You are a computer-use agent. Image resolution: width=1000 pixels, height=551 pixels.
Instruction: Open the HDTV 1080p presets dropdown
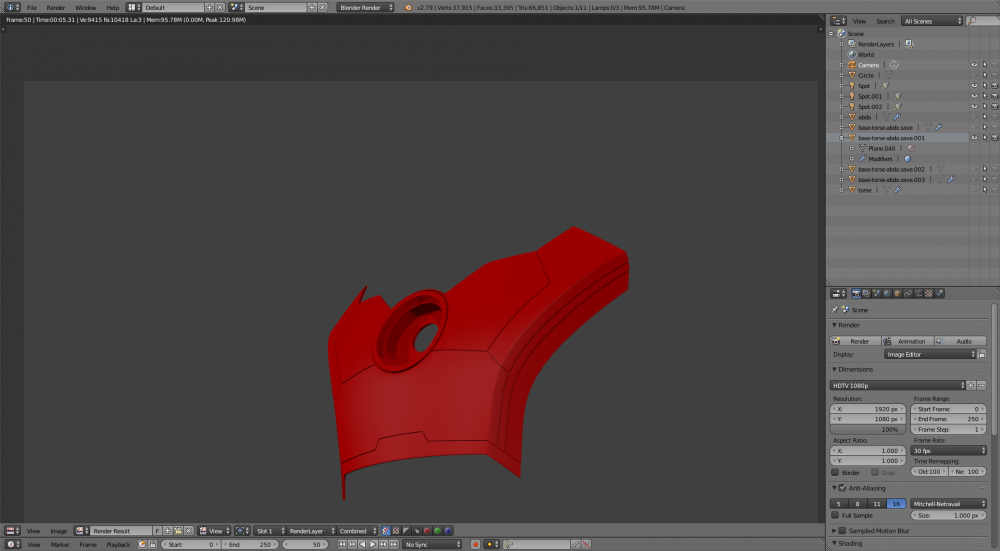pos(897,385)
